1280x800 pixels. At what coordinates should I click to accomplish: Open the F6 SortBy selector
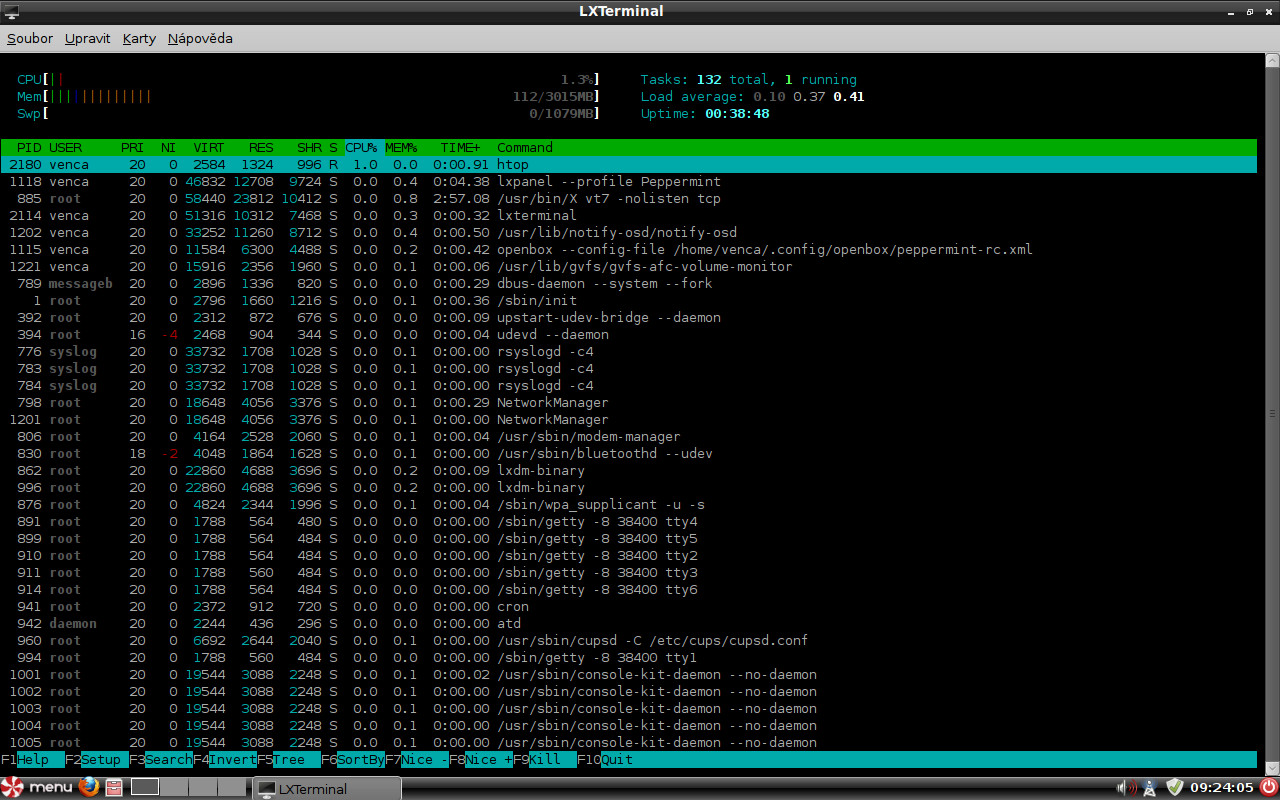pyautogui.click(x=352, y=759)
